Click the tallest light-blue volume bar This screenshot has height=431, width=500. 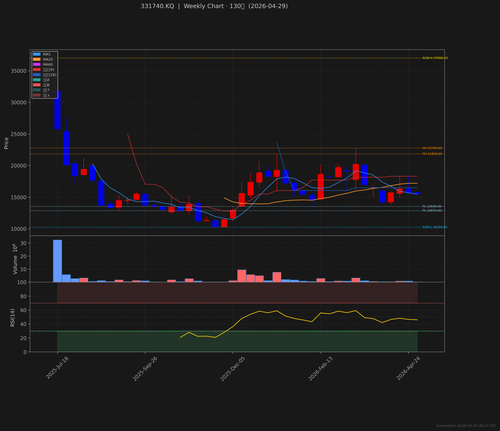click(57, 261)
